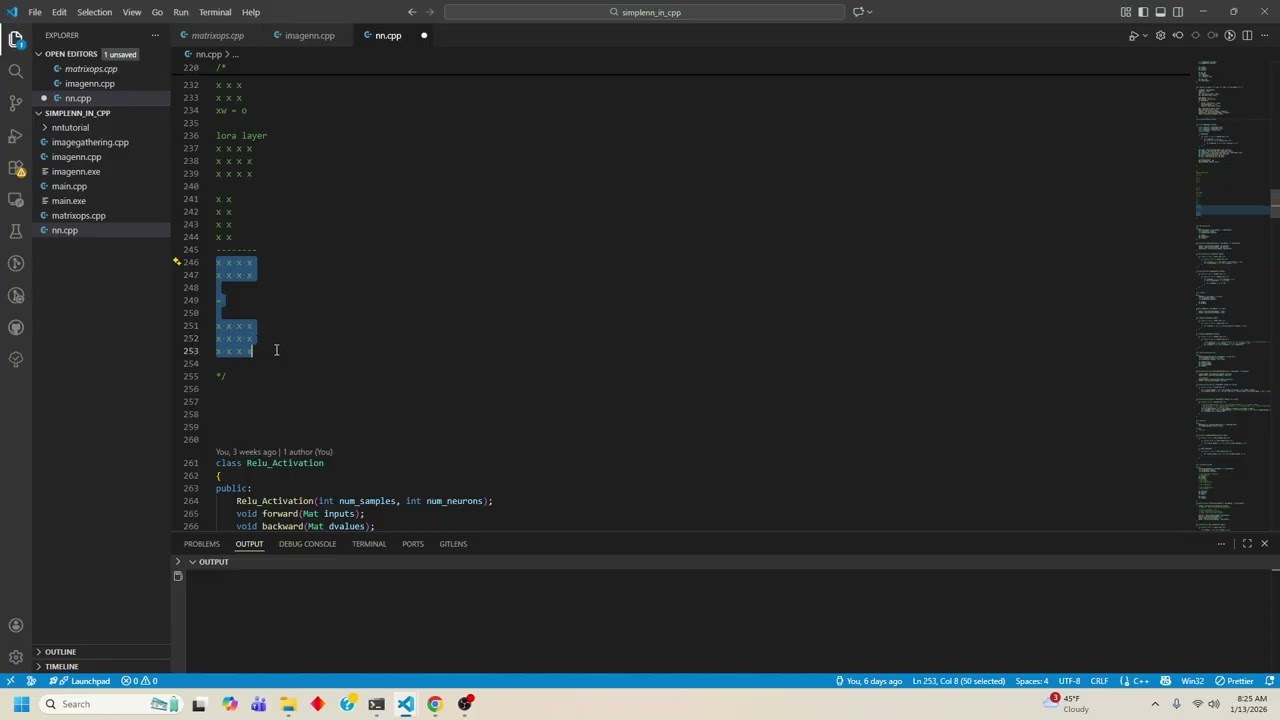Open the Run and Debug view
This screenshot has width=1280, height=720.
(15, 135)
